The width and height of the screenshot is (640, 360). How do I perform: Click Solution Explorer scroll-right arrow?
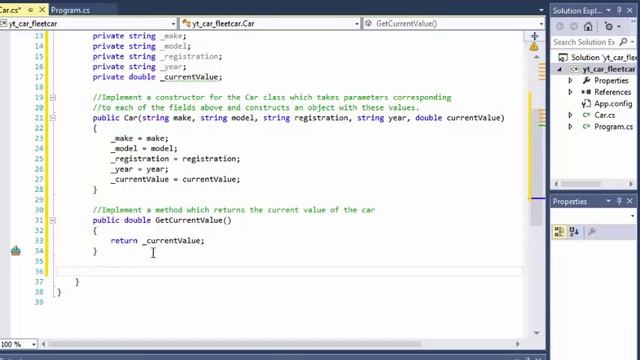(631, 184)
